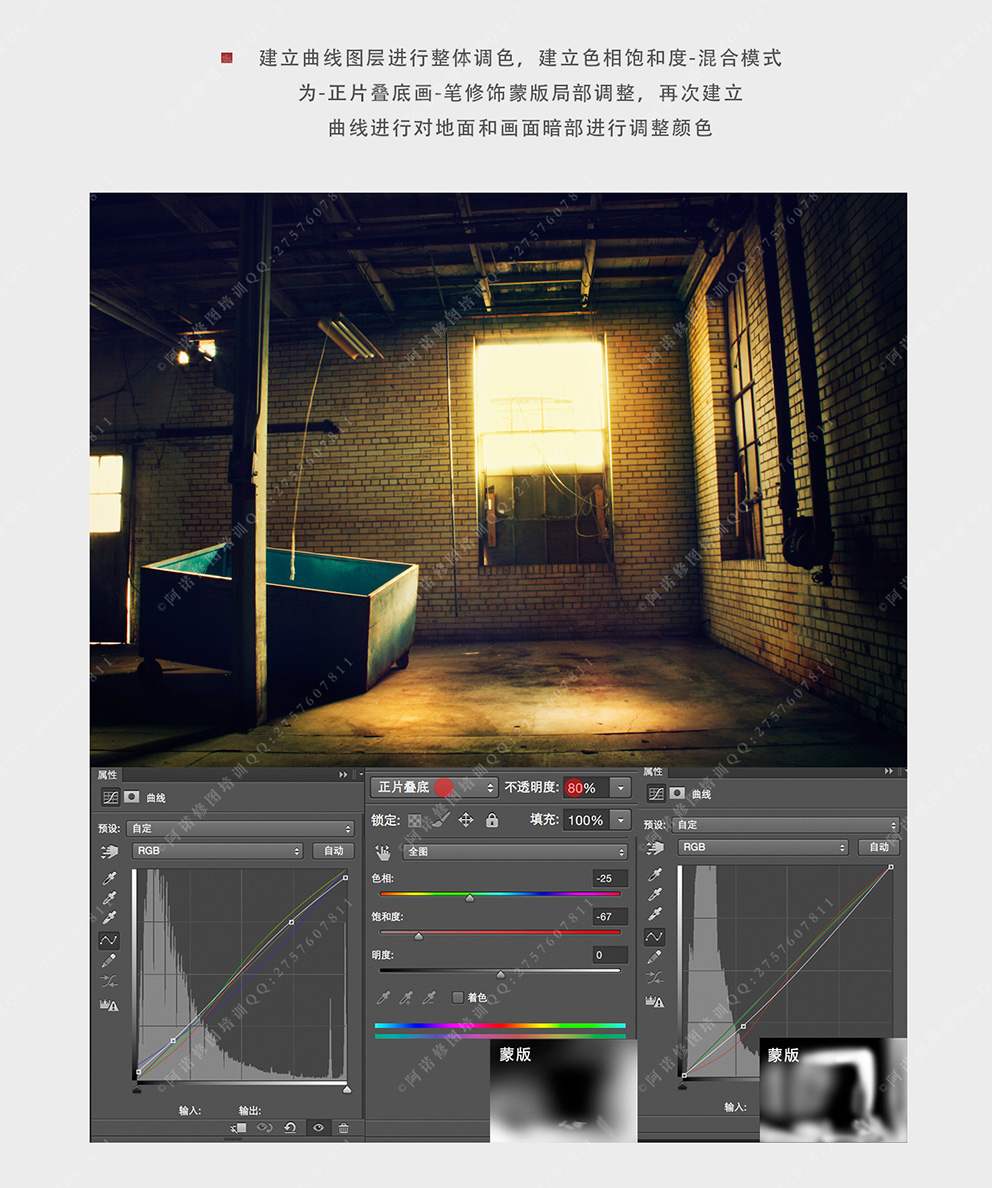992x1188 pixels.
Task: Click 自动 auto button in right curves panel
Action: [879, 847]
